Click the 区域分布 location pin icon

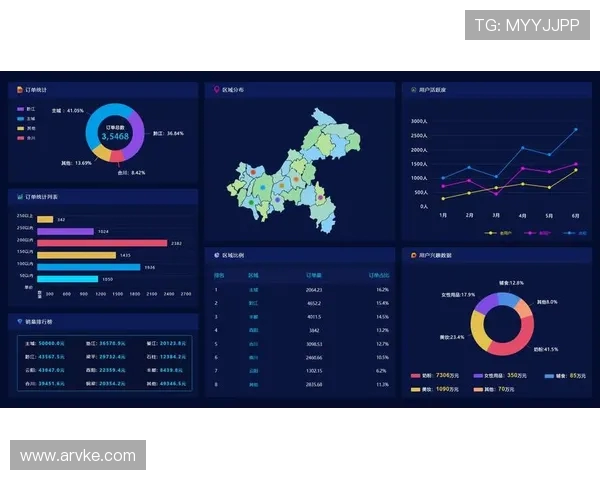(216, 90)
